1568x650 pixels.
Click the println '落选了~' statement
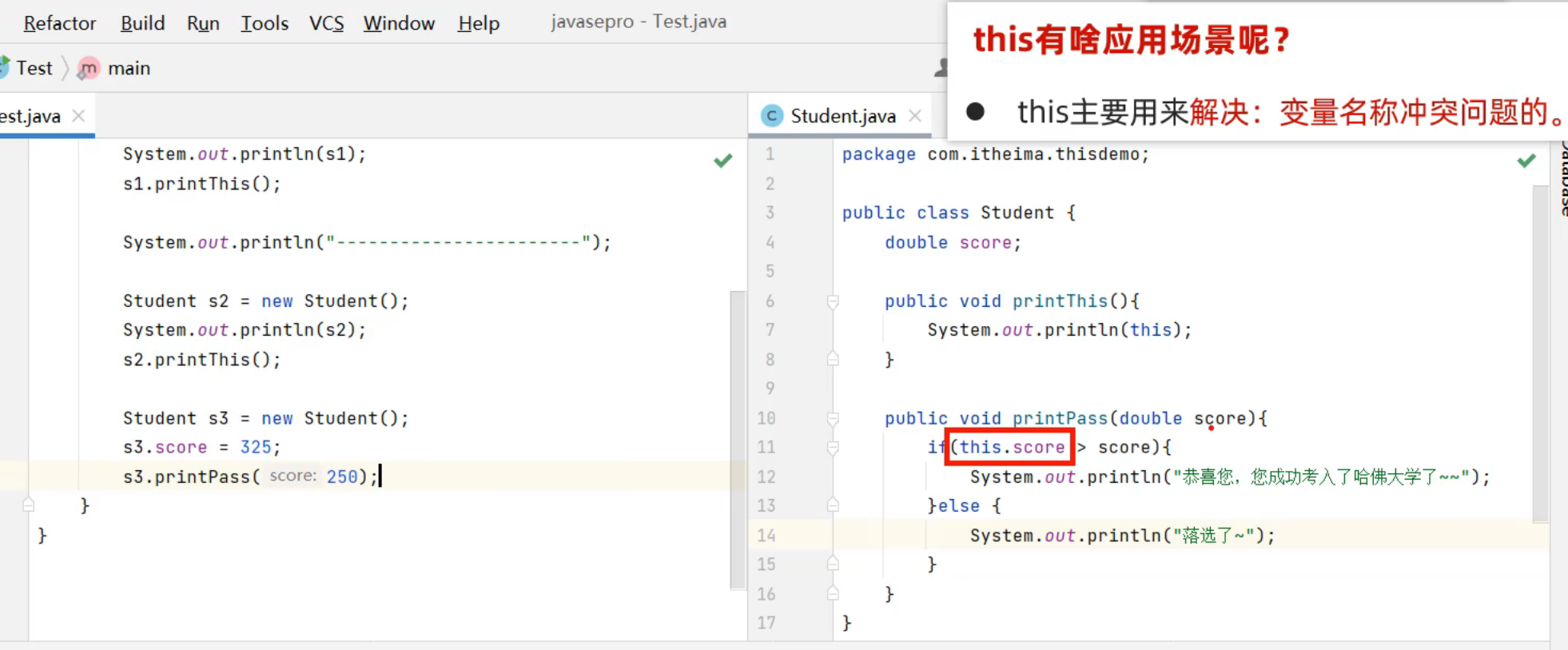click(1123, 535)
